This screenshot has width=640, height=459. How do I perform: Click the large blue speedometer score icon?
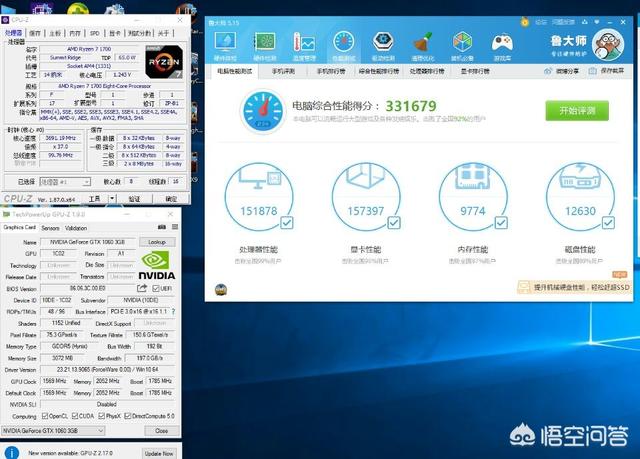pyautogui.click(x=263, y=111)
